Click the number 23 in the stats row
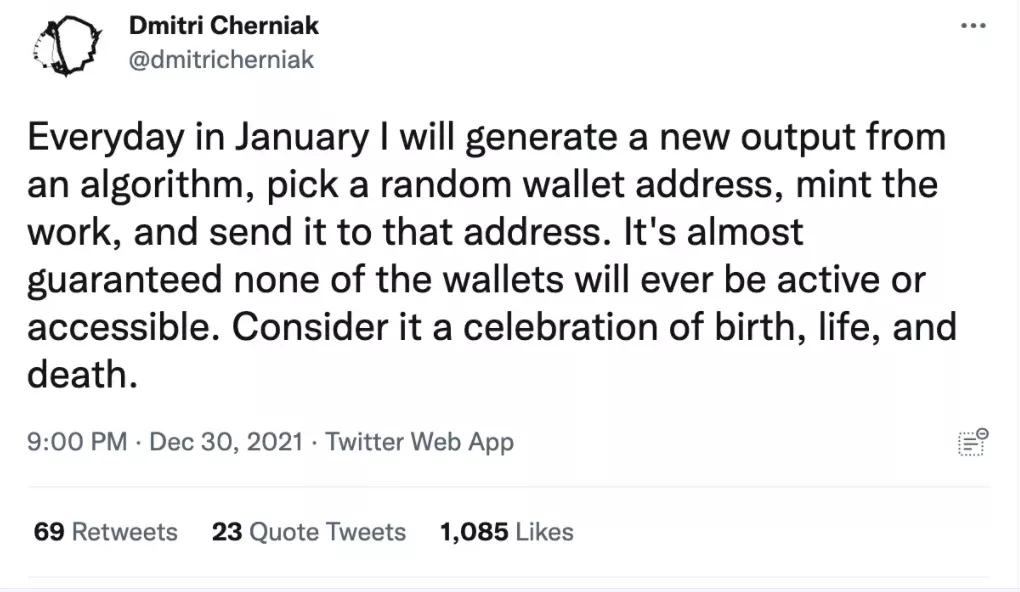1020x592 pixels. pyautogui.click(x=227, y=531)
